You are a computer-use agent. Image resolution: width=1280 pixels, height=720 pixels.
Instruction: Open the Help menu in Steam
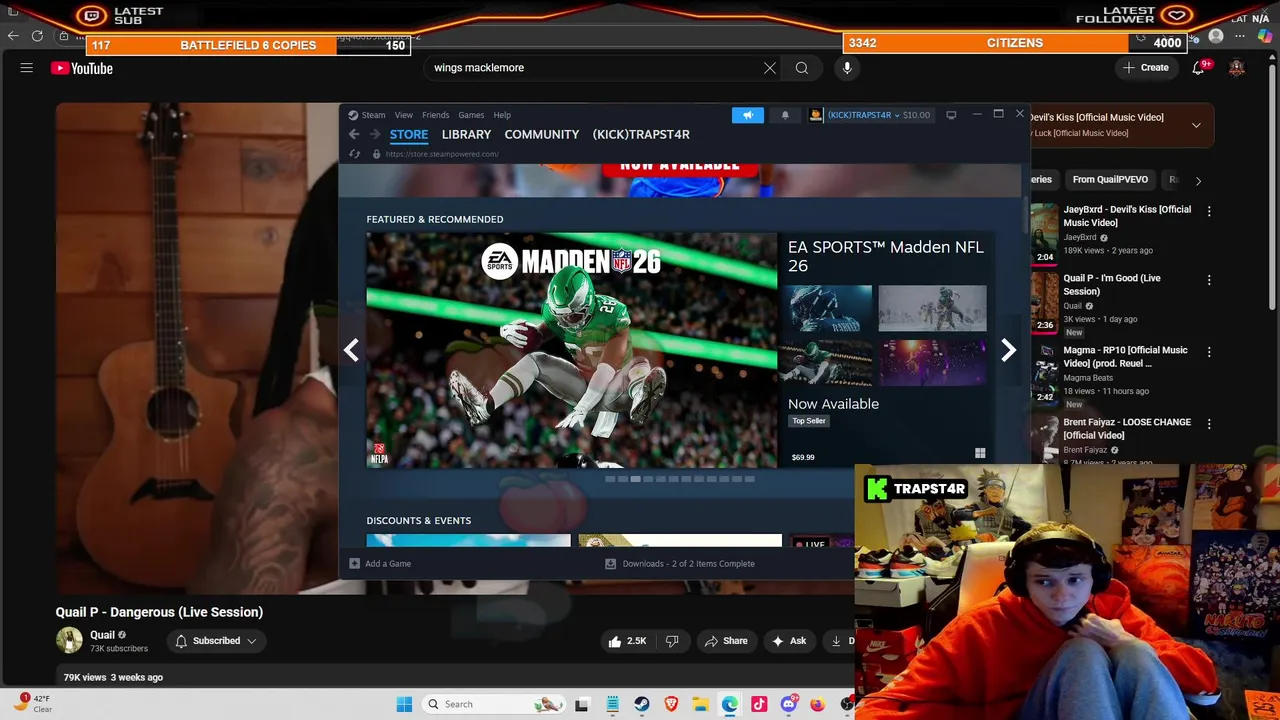pos(502,115)
